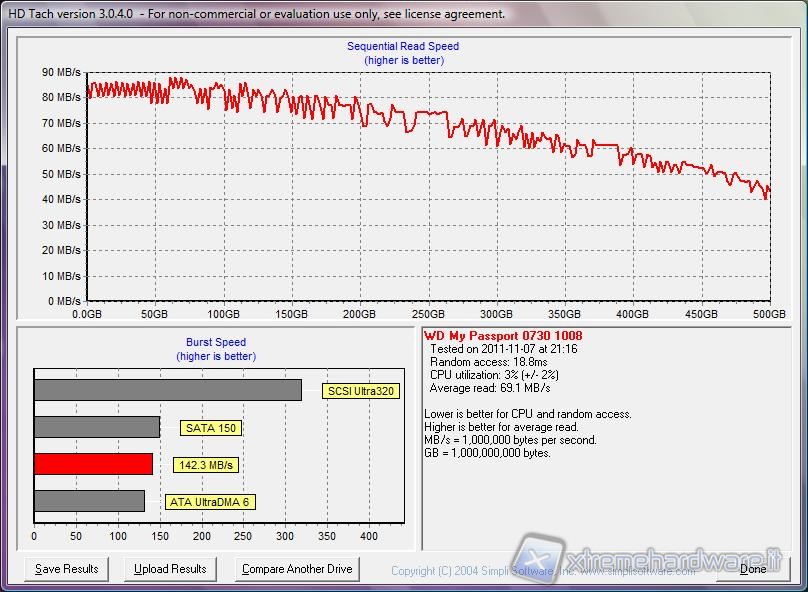
Task: Open Compare Another Drive
Action: (x=297, y=569)
